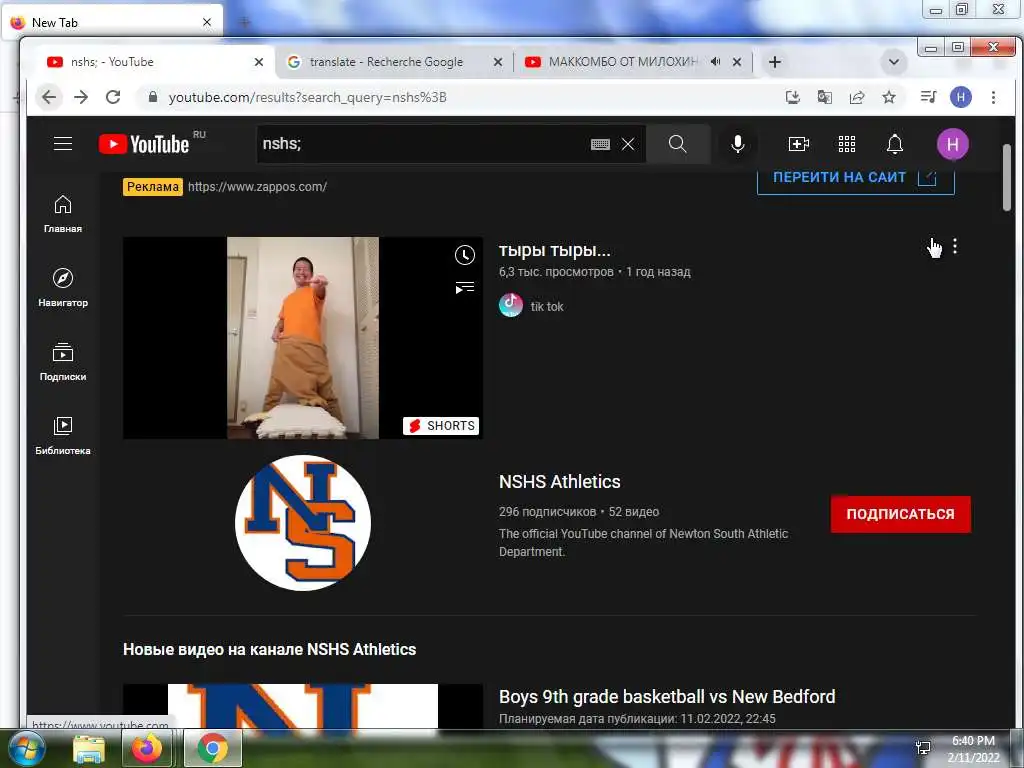The width and height of the screenshot is (1024, 768).
Task: Click the translate page icon in address bar
Action: [x=825, y=97]
